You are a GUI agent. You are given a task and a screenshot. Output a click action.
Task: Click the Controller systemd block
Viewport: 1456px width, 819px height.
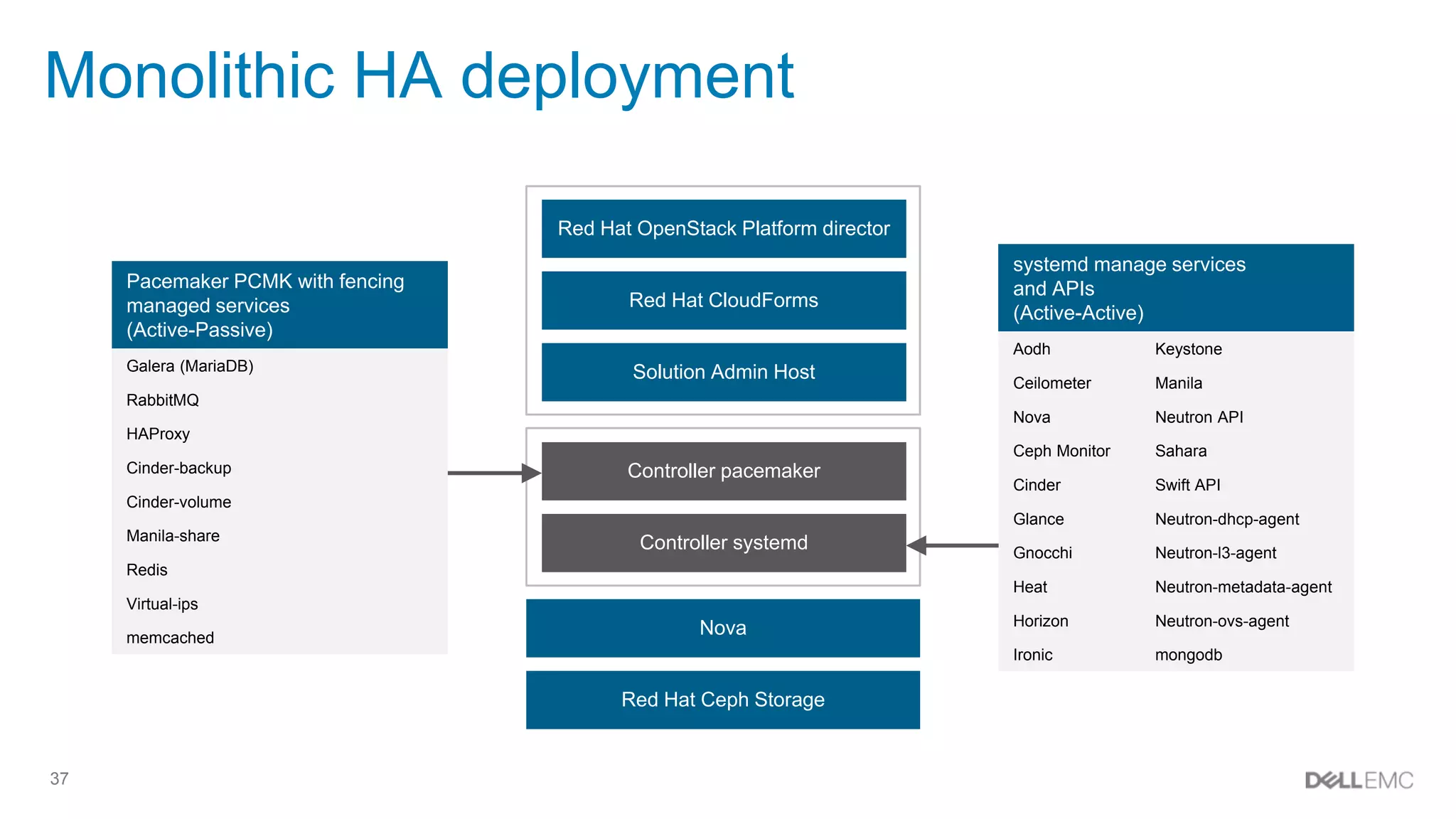[x=723, y=543]
